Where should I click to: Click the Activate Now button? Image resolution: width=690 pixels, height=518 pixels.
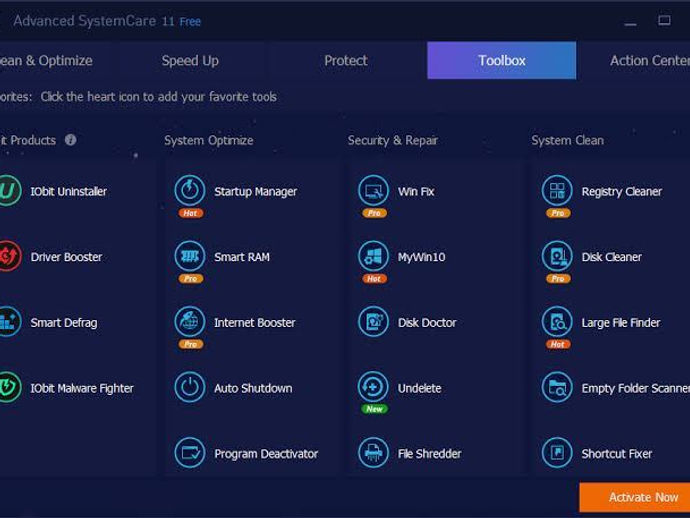click(635, 497)
